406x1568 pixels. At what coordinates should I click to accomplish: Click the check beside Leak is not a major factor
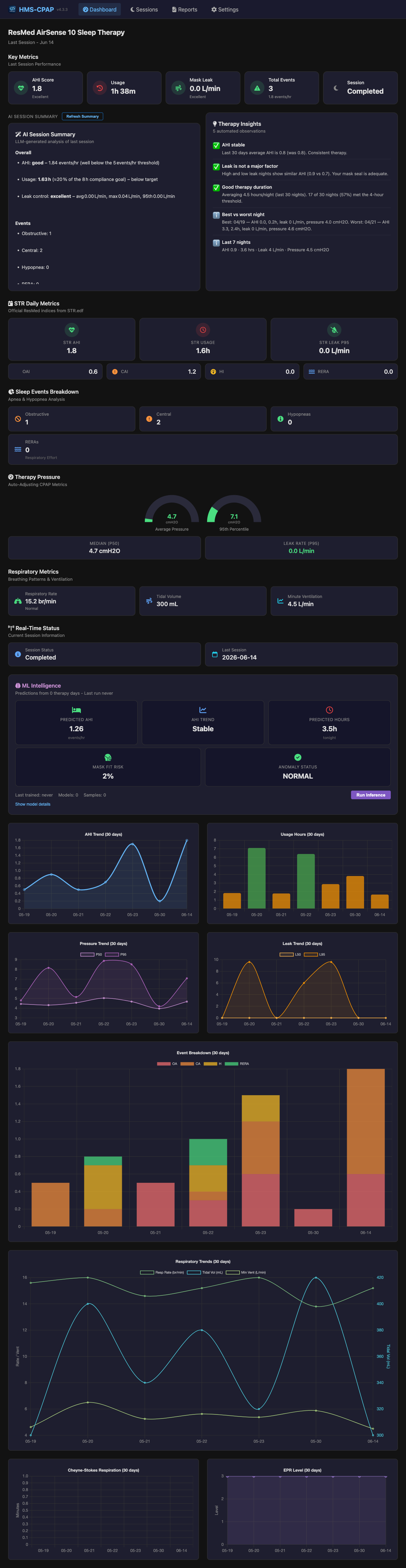[x=216, y=166]
